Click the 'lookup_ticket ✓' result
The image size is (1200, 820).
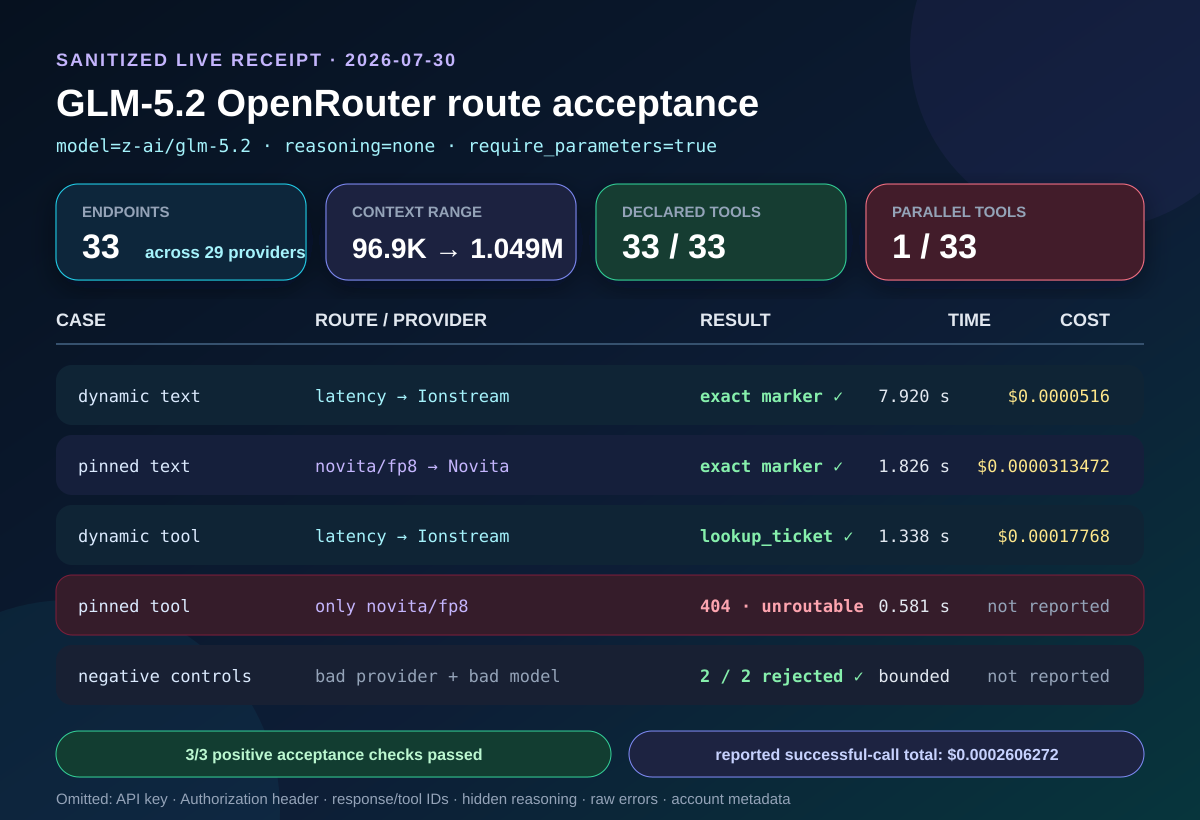coord(777,536)
